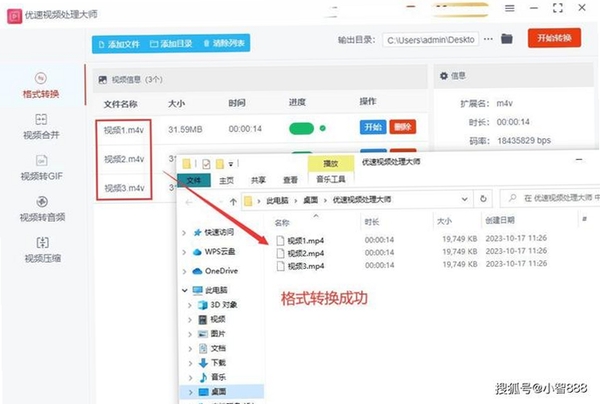Open the 音乐工具 ribbon tab
Image resolution: width=600 pixels, height=404 pixels.
pos(331,179)
